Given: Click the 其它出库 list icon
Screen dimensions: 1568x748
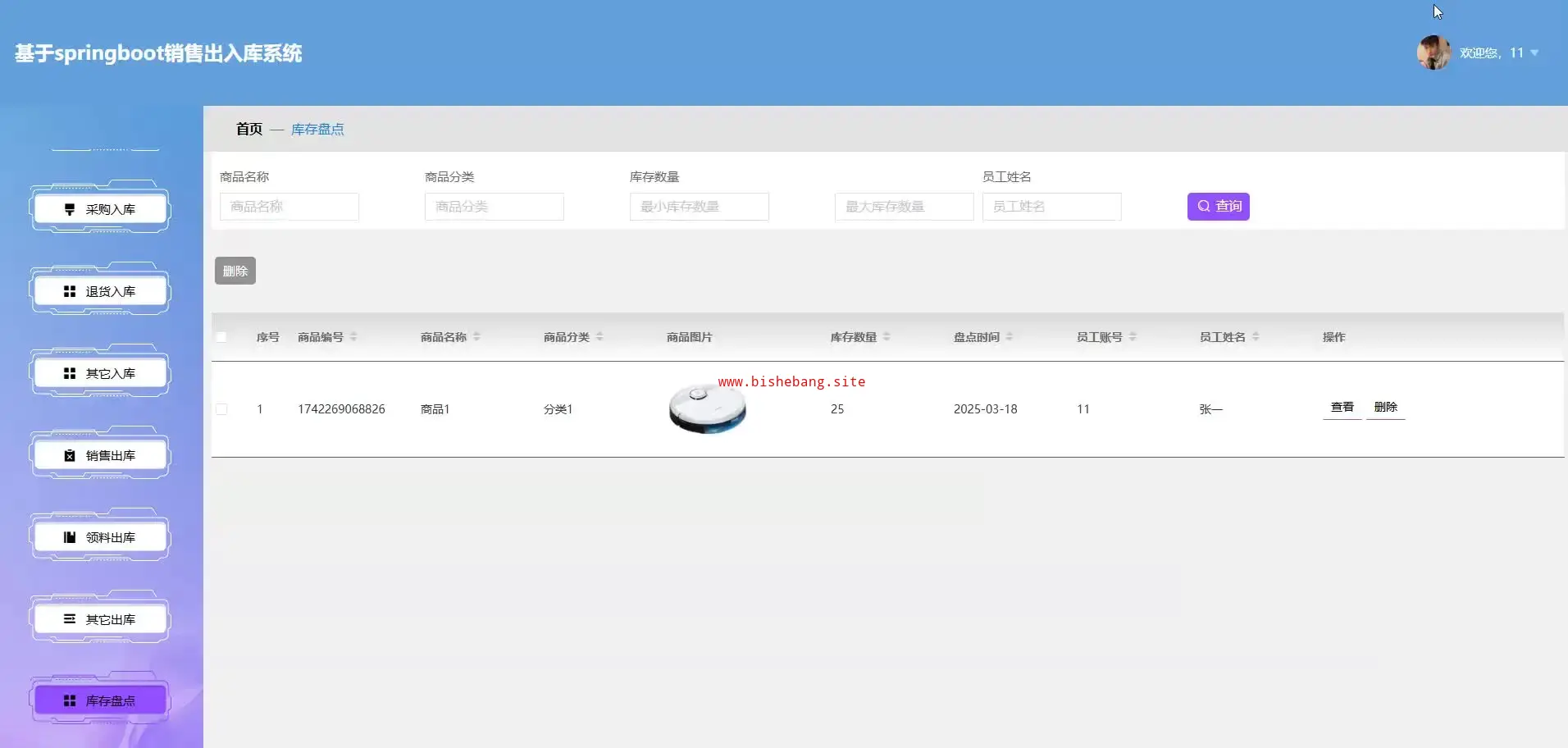Looking at the screenshot, I should pyautogui.click(x=70, y=619).
